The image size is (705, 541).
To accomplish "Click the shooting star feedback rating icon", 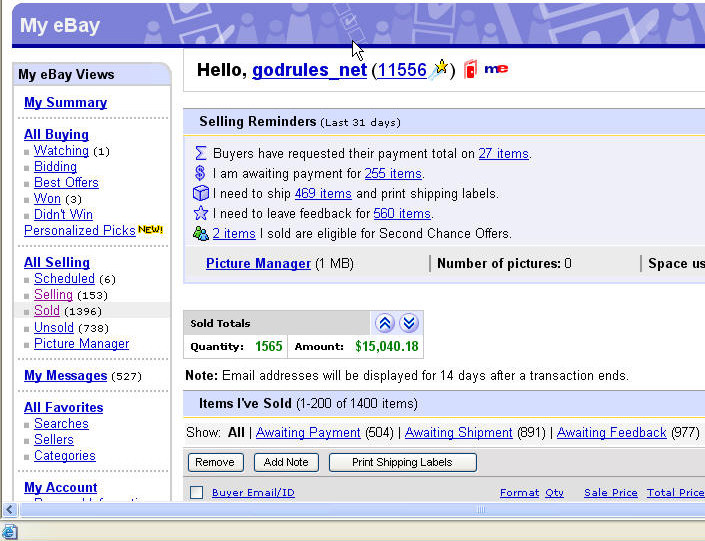I will tap(440, 69).
